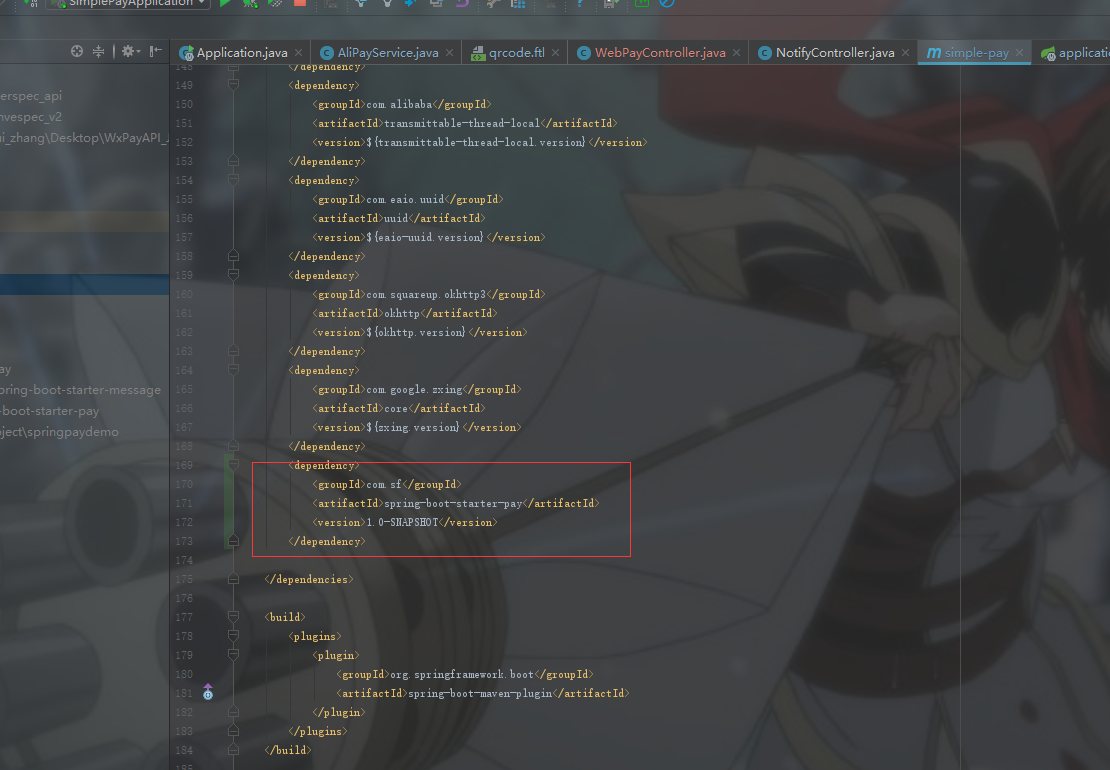
Task: Open project panel settings gear
Action: tap(130, 51)
